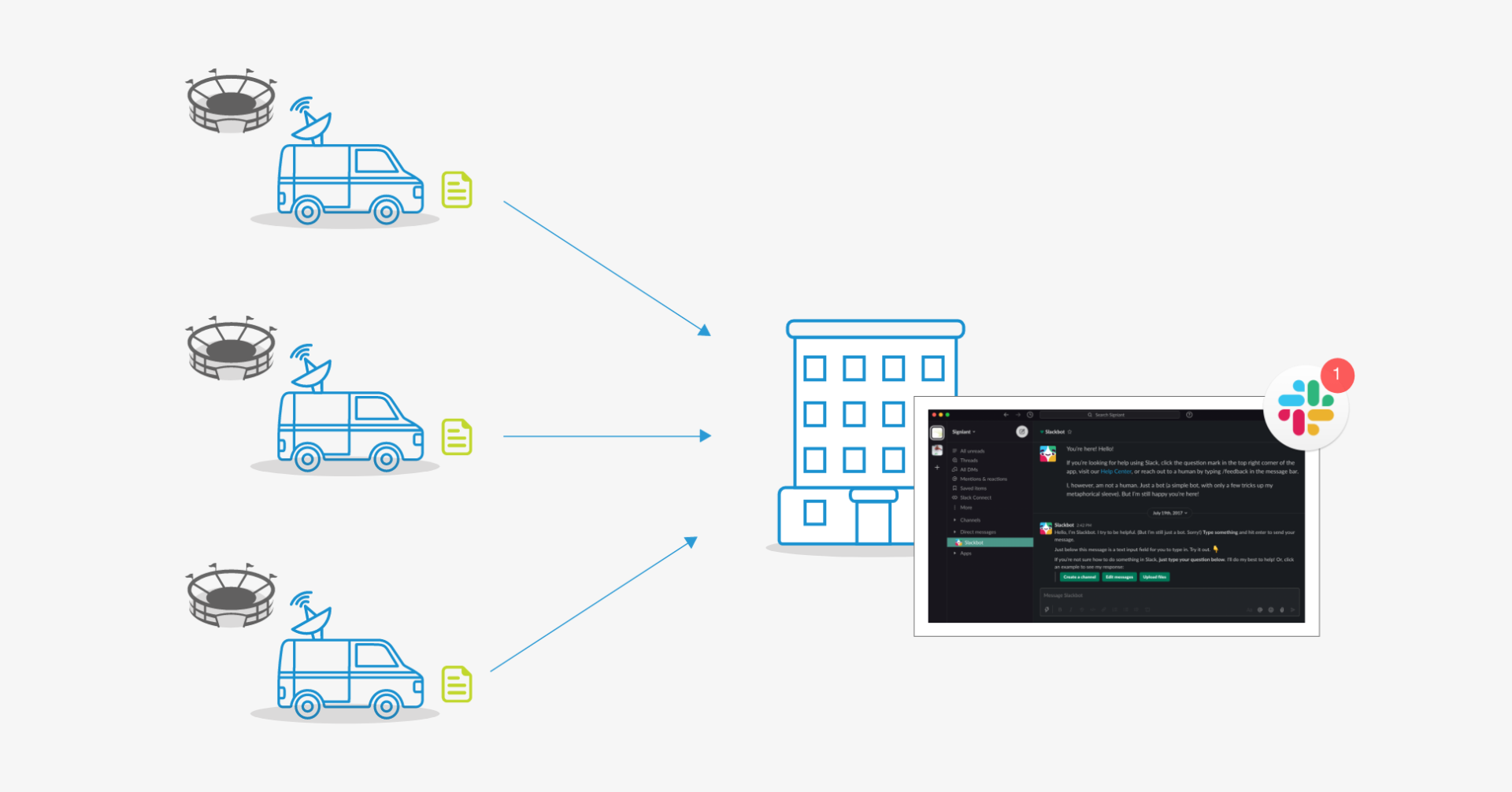Select the Signiant workspace icon in the switcher
The width and height of the screenshot is (1512, 792).
pyautogui.click(x=937, y=433)
